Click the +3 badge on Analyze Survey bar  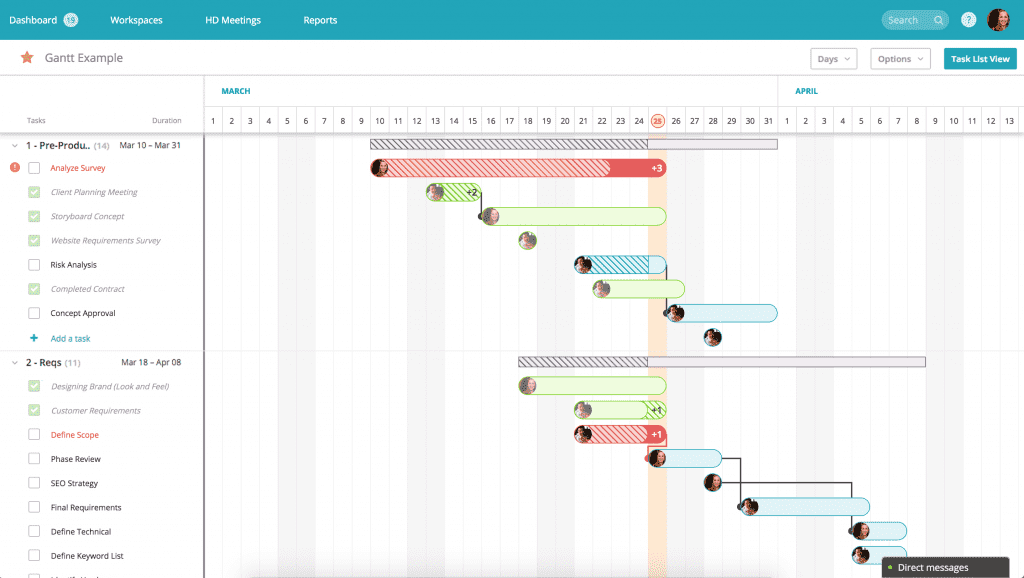[x=657, y=168]
